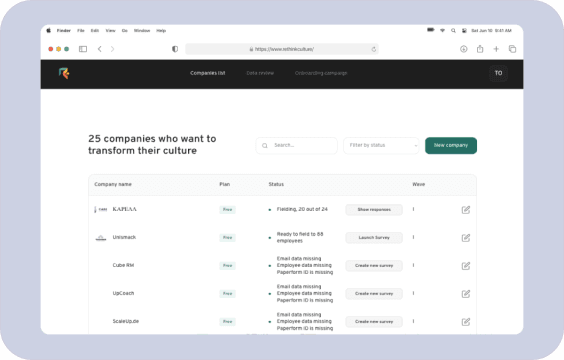Click the Free plan badge for Unismack
564x360 pixels.
tap(227, 238)
